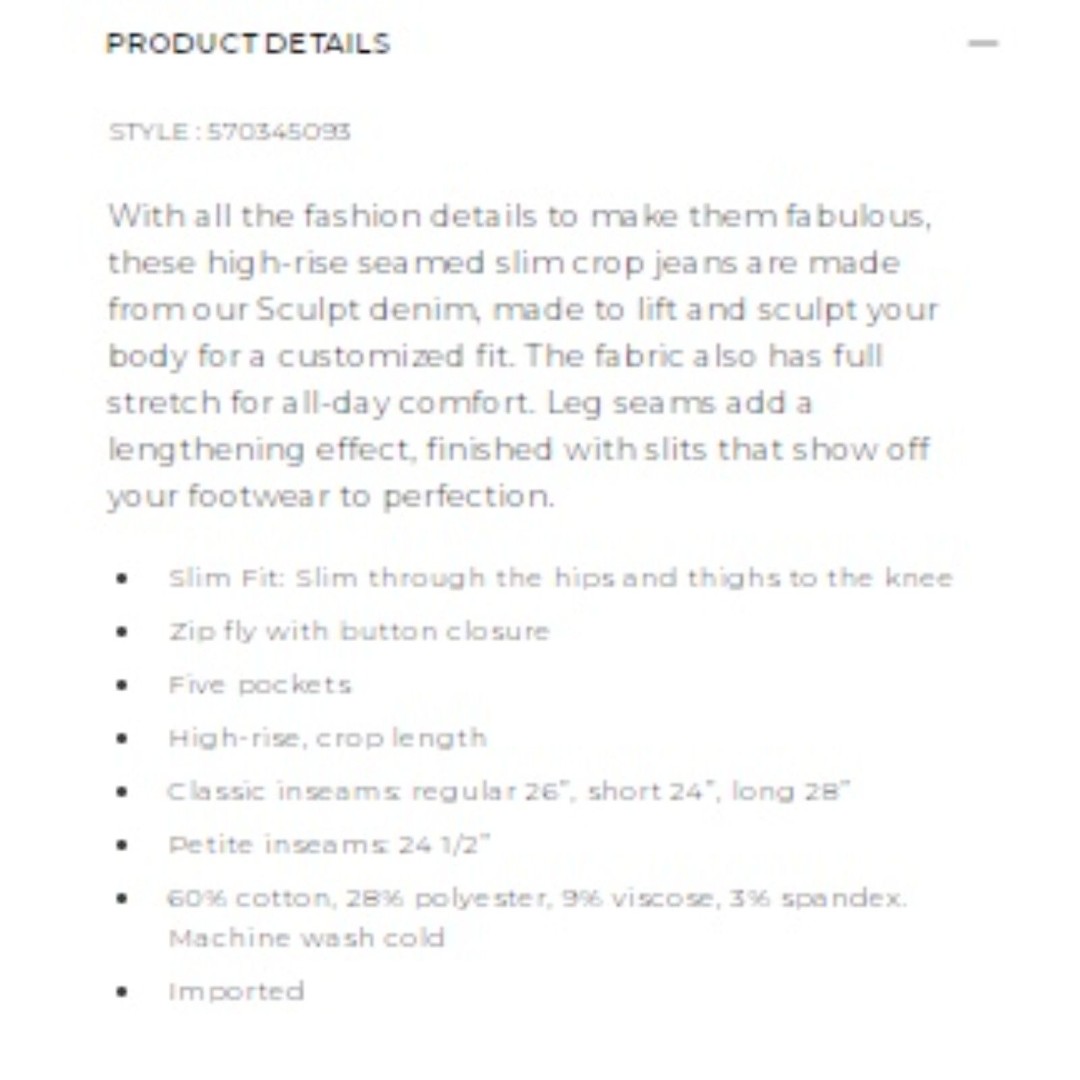Click the bullet dot beside High-rise
The width and height of the screenshot is (1080, 1080).
point(123,738)
